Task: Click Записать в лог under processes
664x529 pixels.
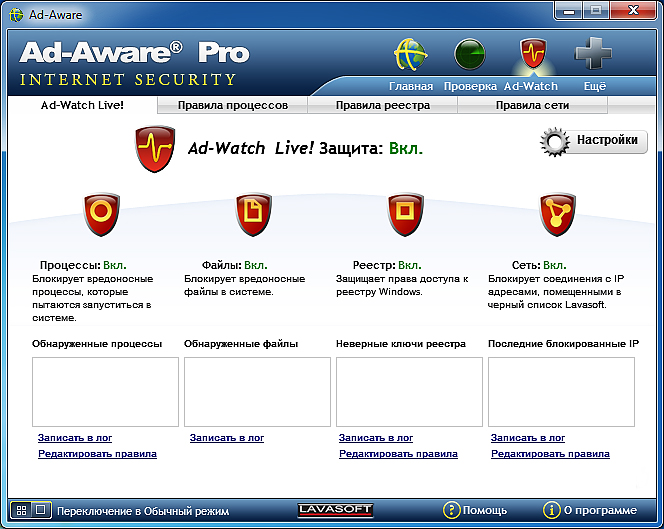Action: 75,438
